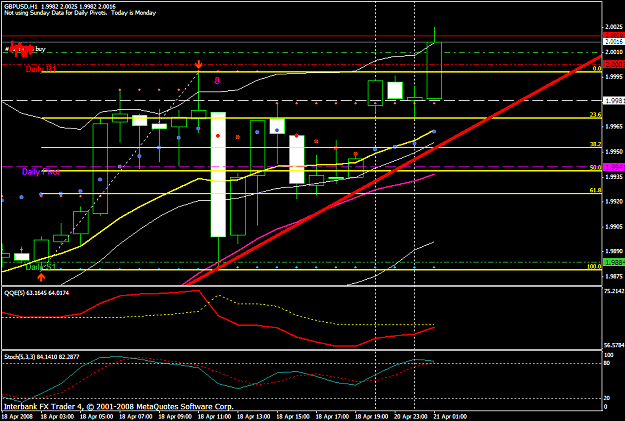
Task: Click the 0.0 Fibonacci level label
Action: (597, 69)
